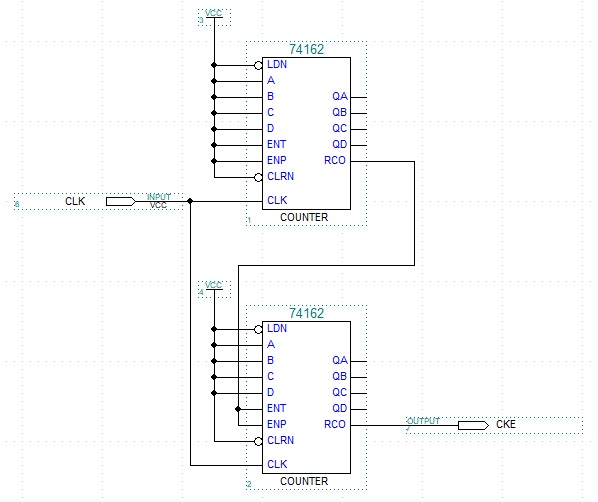Click the CLK pin of the lower counter

coord(277,464)
